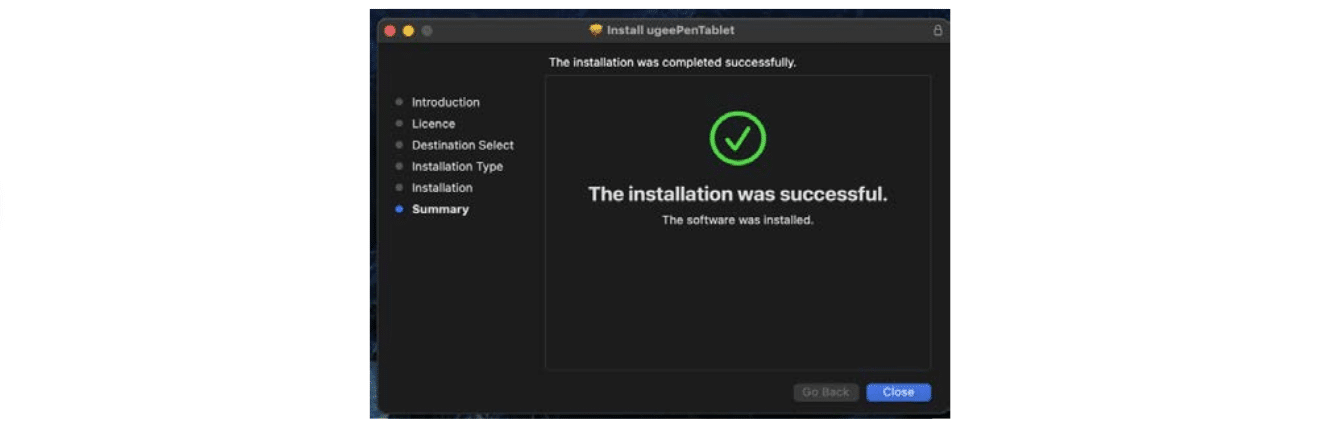Viewport: 1326px width, 425px height.
Task: Click the 'The installation was successful.' heading
Action: pos(738,194)
